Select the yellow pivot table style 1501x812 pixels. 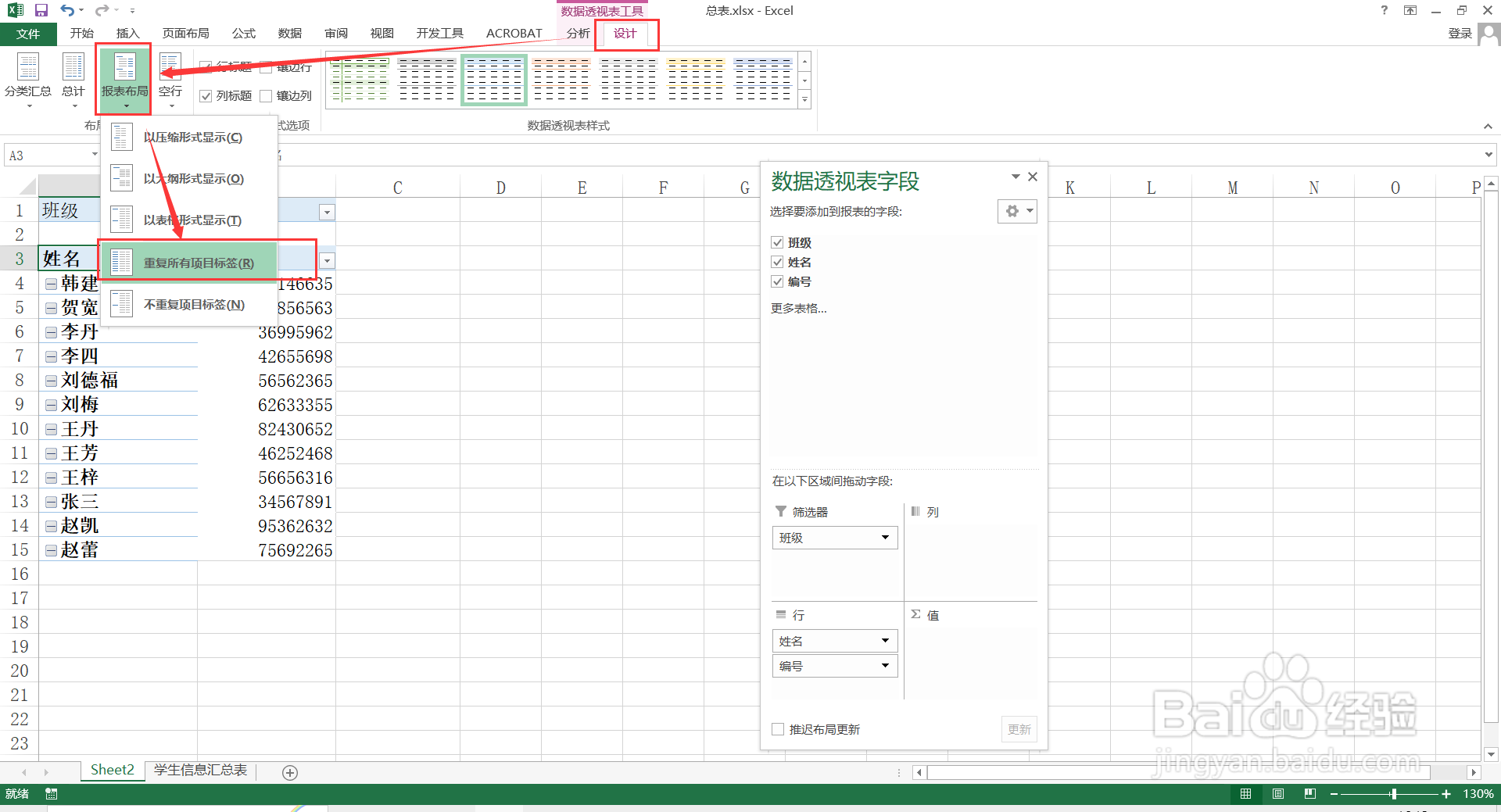[696, 80]
